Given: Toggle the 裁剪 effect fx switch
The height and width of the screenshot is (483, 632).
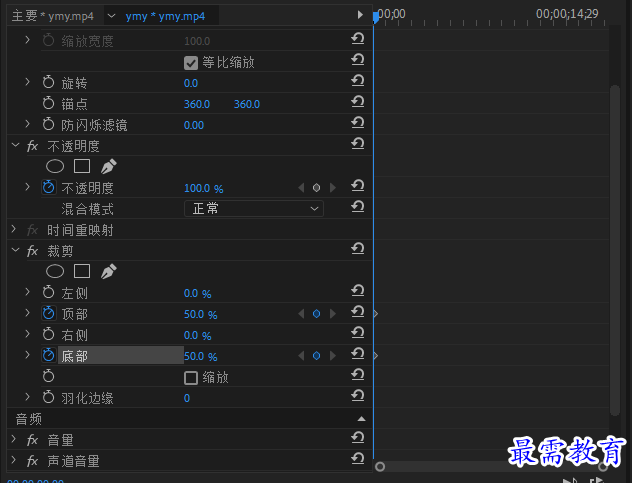Looking at the screenshot, I should pos(32,252).
